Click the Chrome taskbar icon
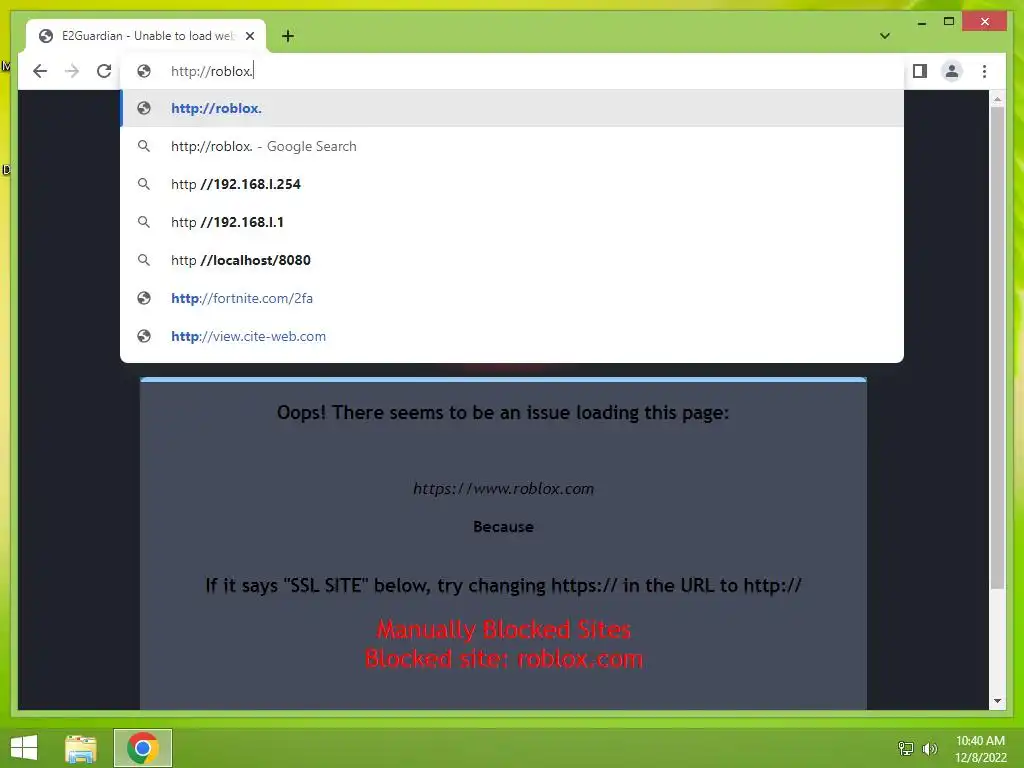Viewport: 1024px width, 768px height. pyautogui.click(x=142, y=748)
